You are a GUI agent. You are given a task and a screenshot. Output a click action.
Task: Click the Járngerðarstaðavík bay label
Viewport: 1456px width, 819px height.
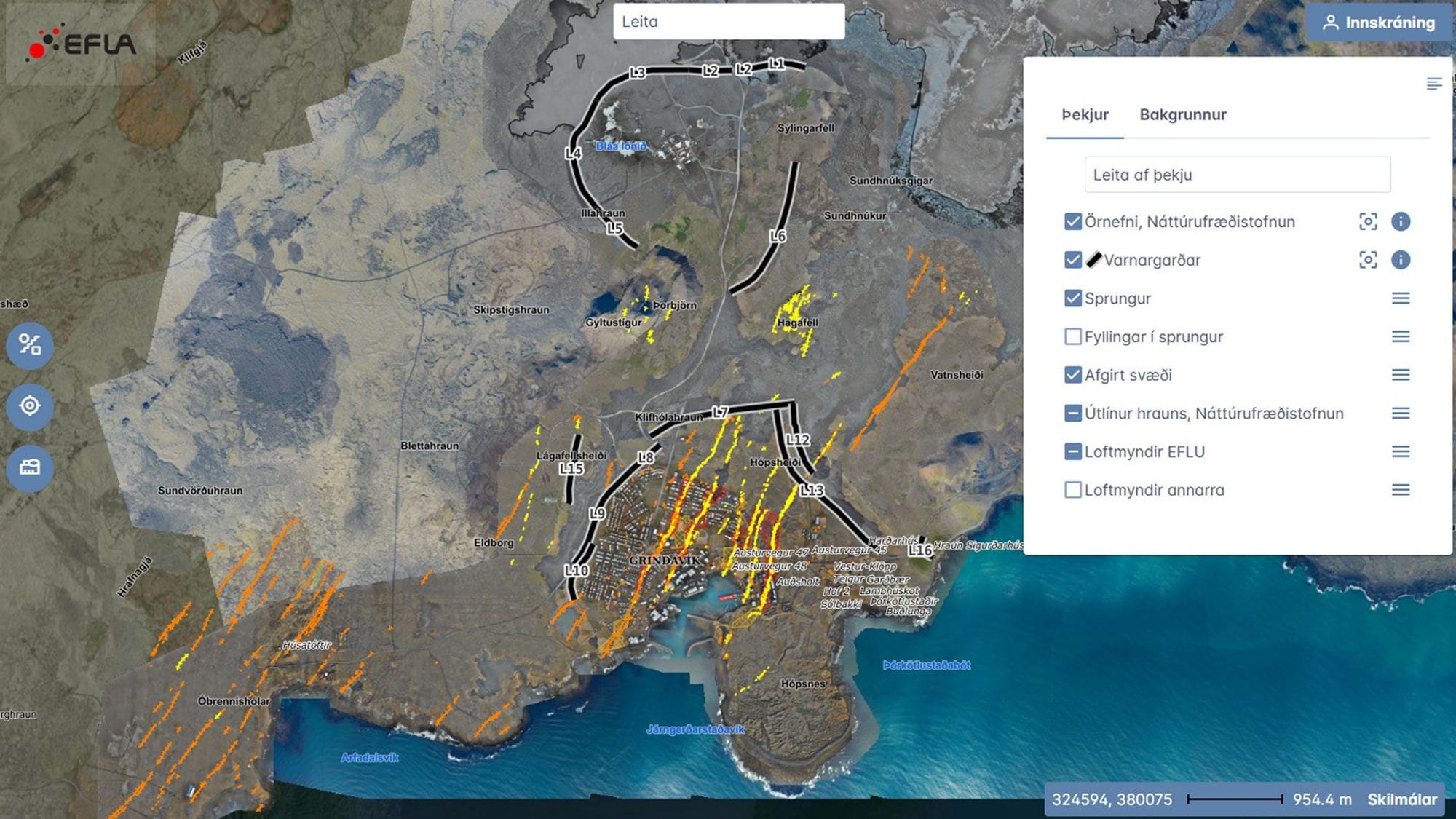click(x=695, y=729)
